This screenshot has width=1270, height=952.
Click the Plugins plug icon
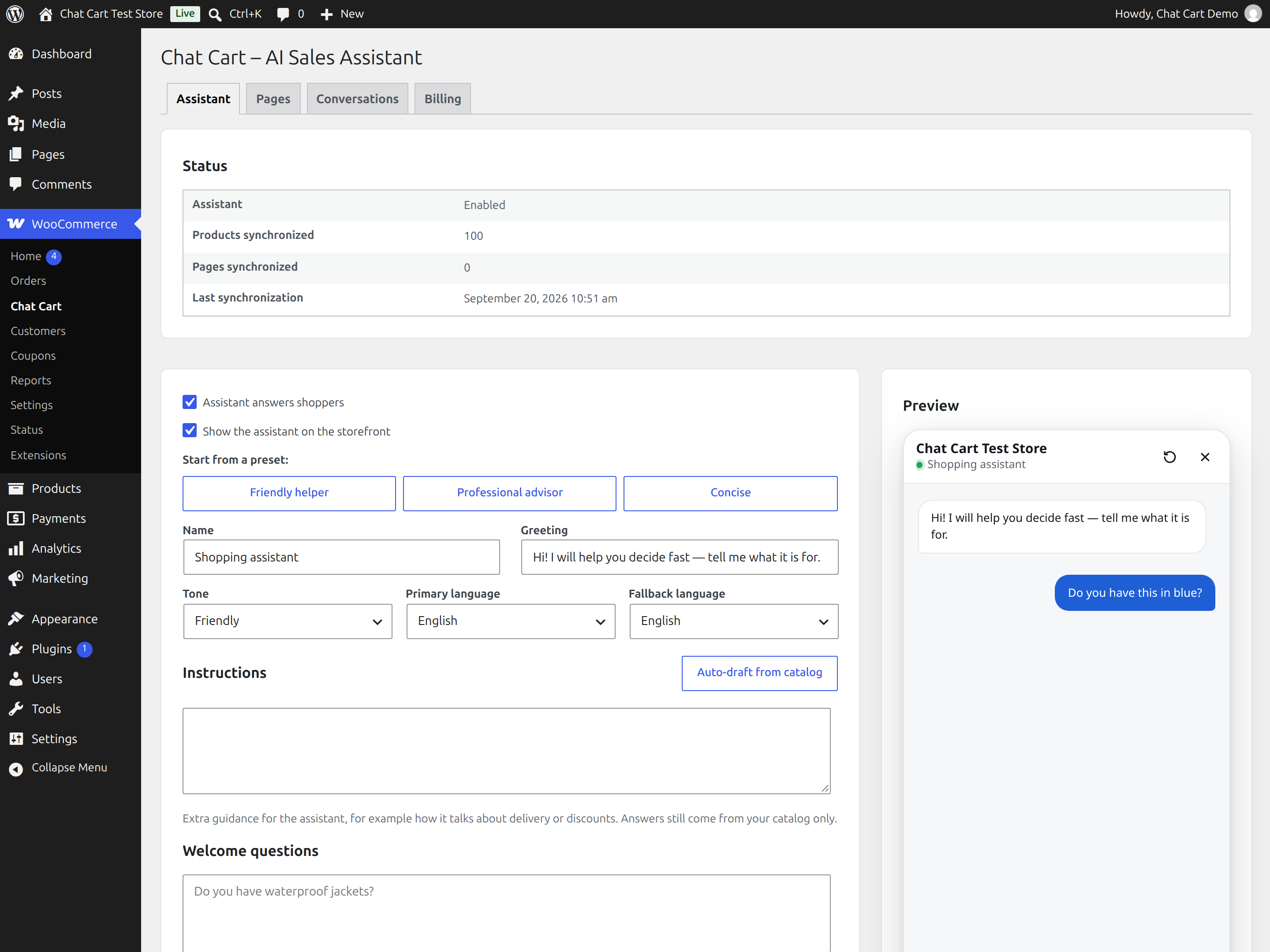tap(16, 648)
